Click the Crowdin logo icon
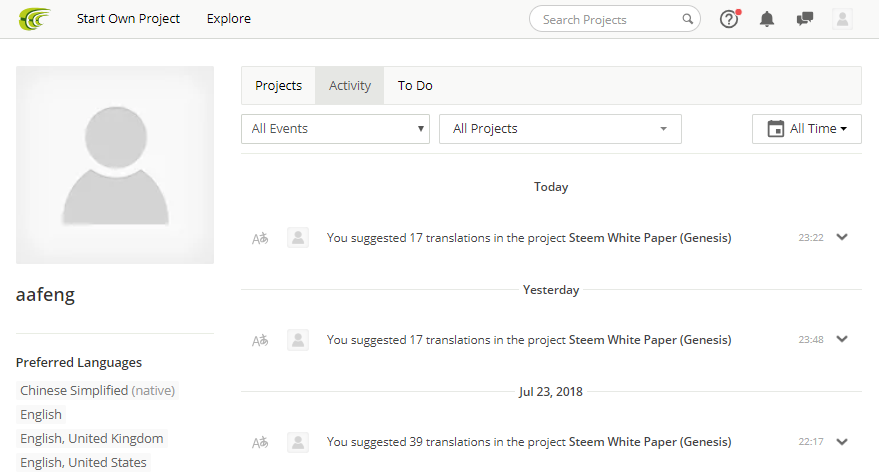879x474 pixels. (x=34, y=19)
